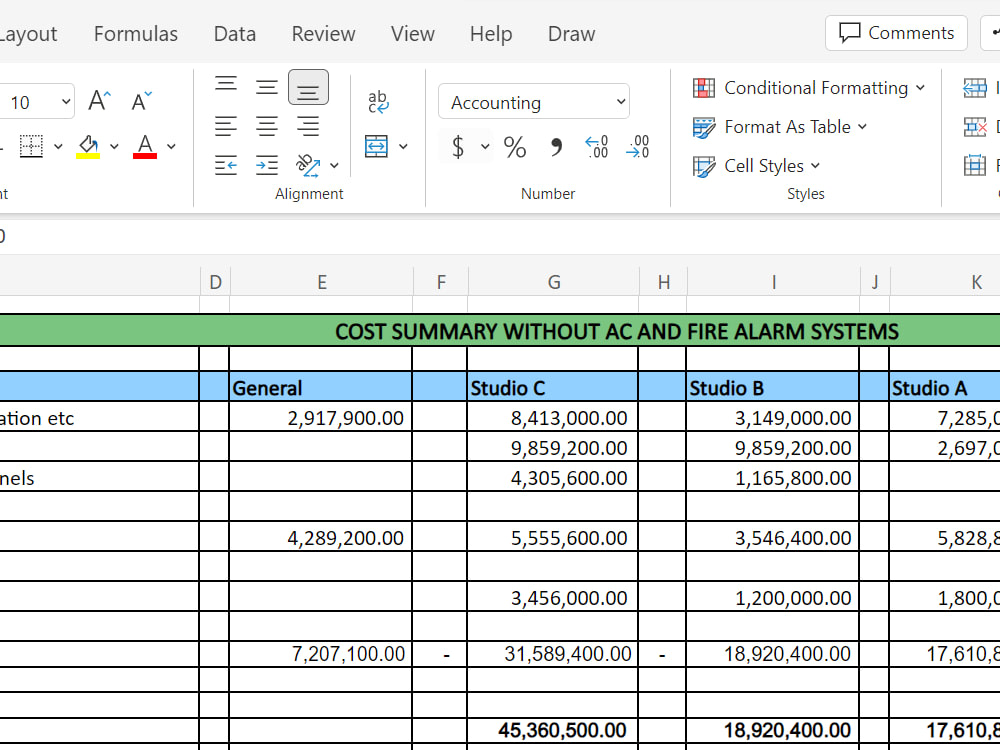The width and height of the screenshot is (1000, 750).
Task: Toggle Center horizontal alignment
Action: pyautogui.click(x=266, y=125)
